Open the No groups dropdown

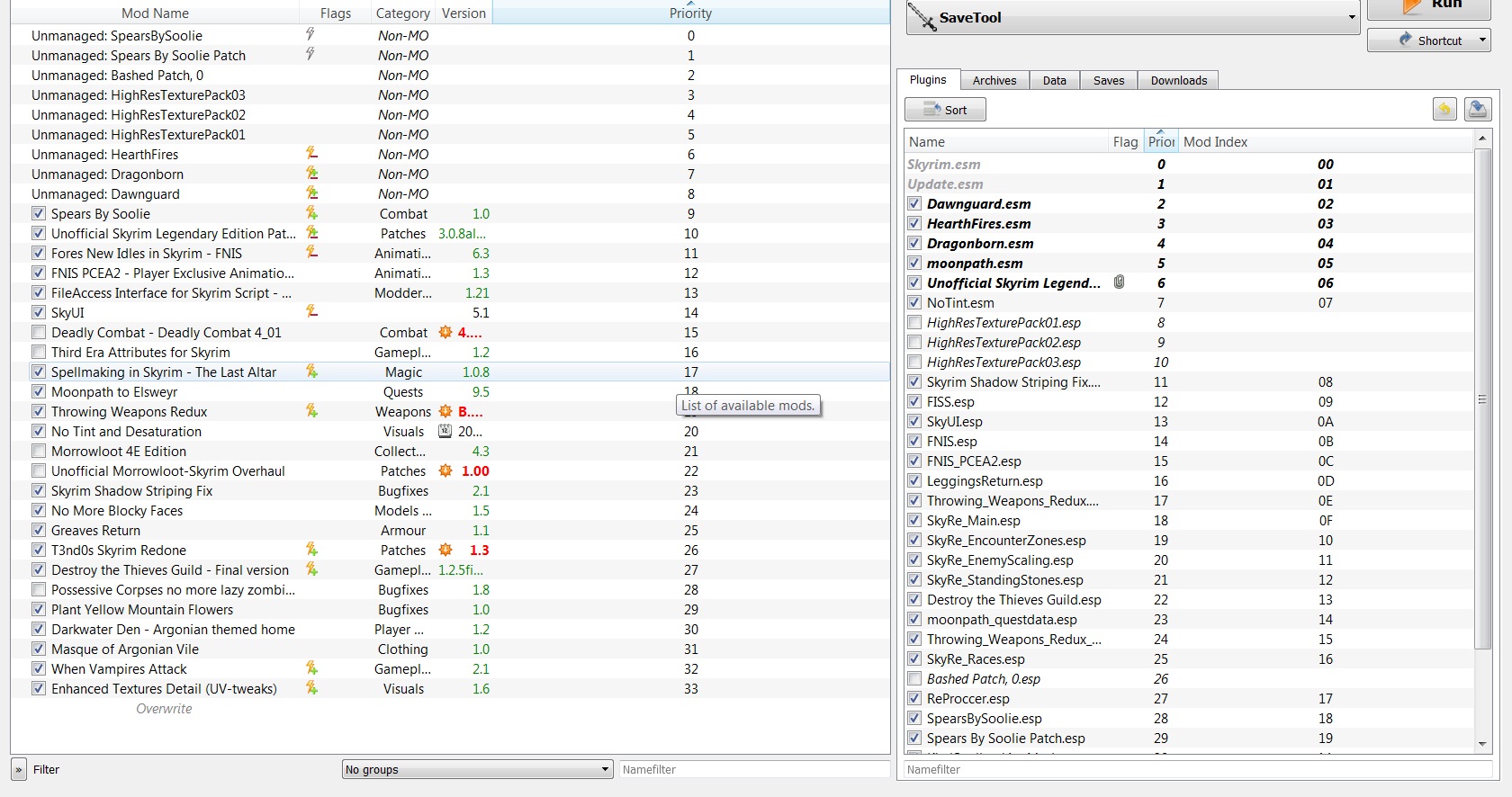[477, 769]
